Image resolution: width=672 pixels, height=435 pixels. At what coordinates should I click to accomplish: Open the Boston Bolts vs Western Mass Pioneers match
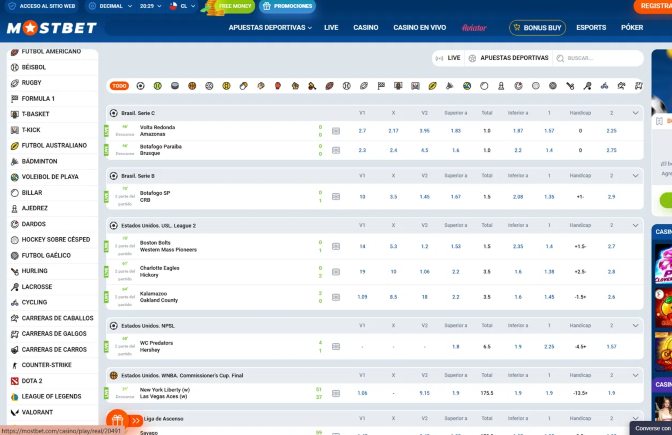click(x=168, y=246)
